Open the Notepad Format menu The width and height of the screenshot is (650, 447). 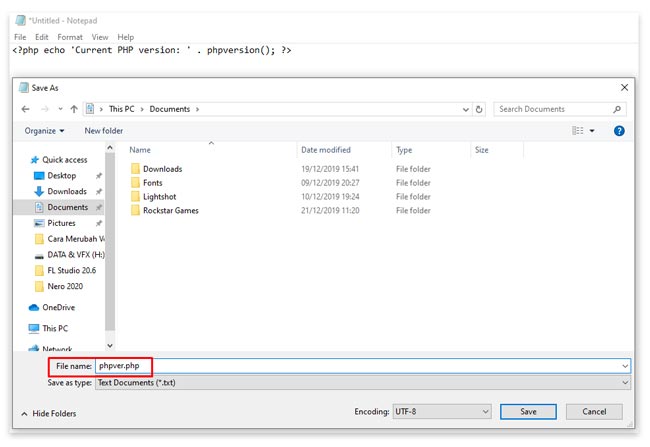pyautogui.click(x=70, y=37)
